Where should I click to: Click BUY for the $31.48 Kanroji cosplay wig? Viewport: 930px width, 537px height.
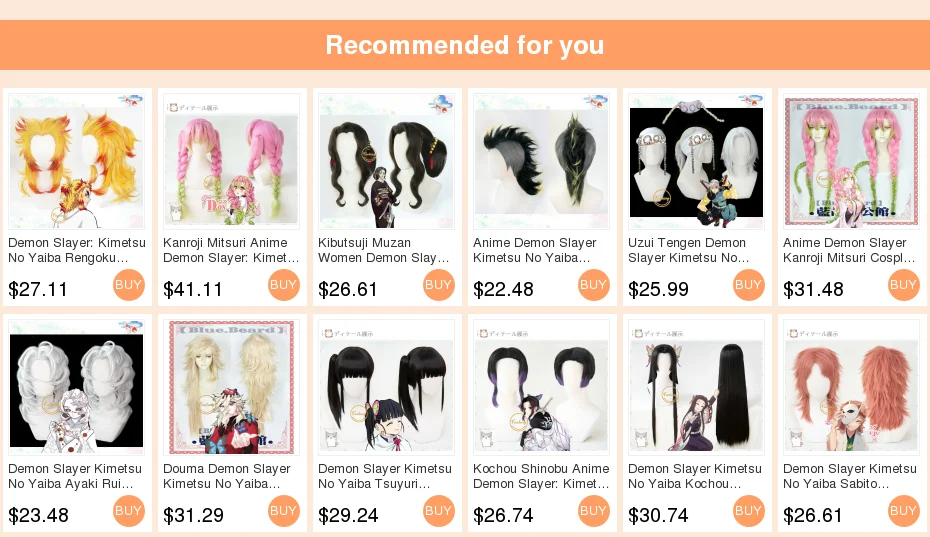904,285
